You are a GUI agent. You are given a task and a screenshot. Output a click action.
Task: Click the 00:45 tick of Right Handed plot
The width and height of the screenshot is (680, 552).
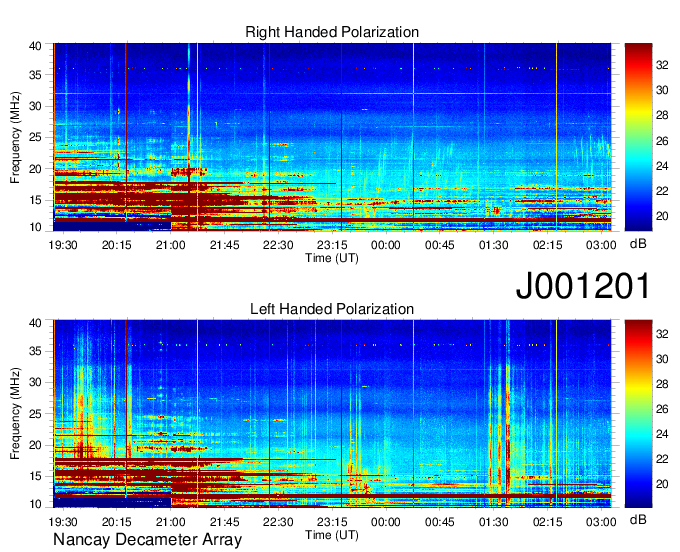click(439, 245)
